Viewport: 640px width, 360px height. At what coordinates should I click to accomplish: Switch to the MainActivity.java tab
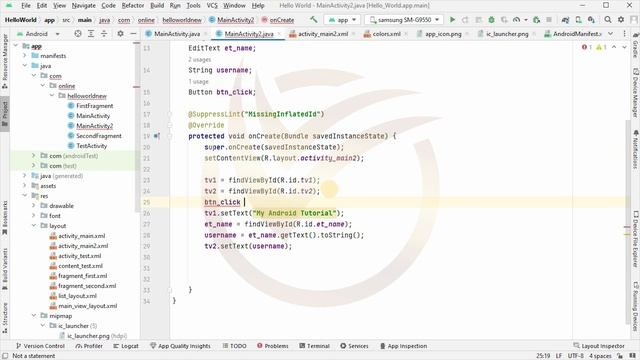point(177,34)
